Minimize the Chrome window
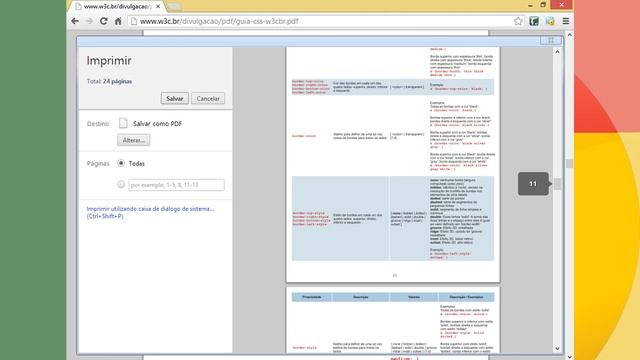The image size is (640, 360). (x=530, y=5)
